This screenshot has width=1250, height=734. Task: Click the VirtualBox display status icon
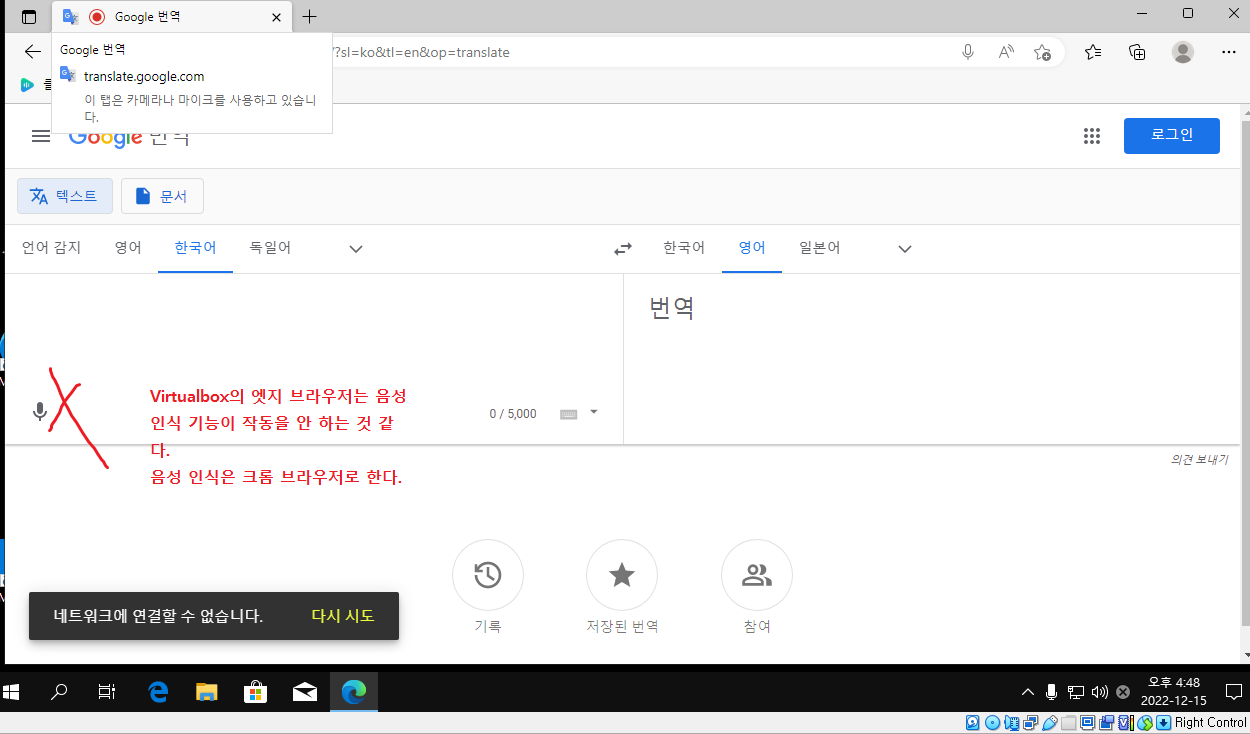(1087, 723)
